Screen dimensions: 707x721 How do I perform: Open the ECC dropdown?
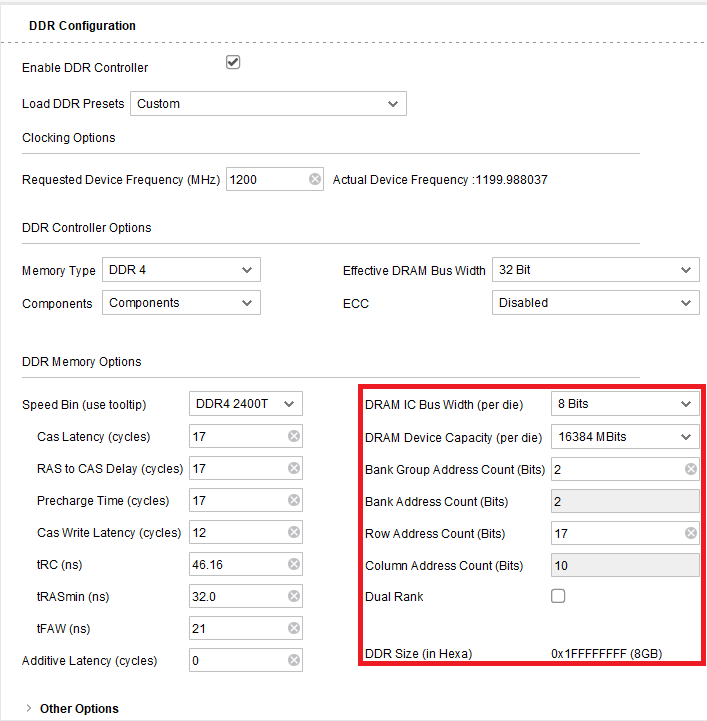pyautogui.click(x=595, y=303)
